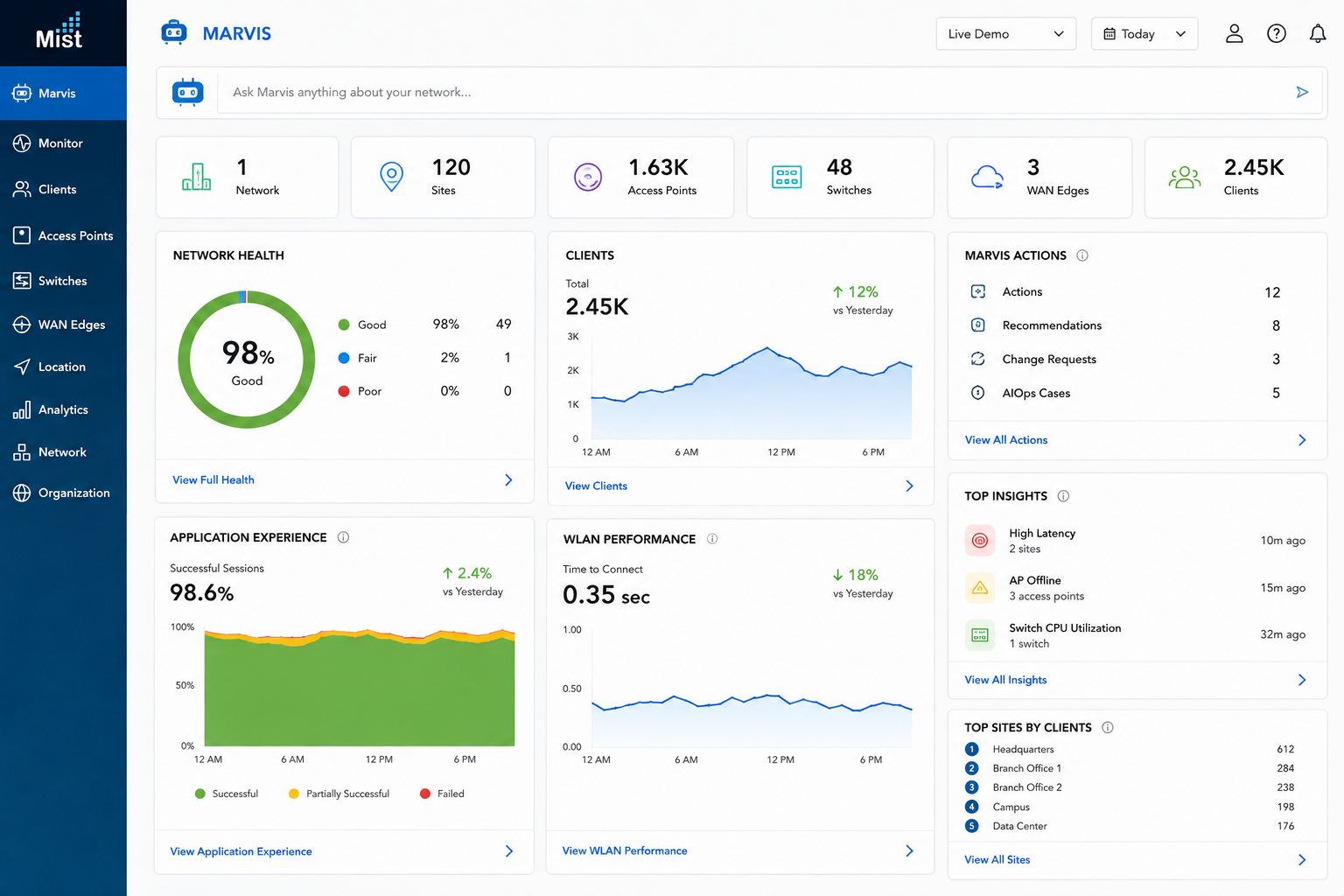The image size is (1344, 896).
Task: Click the Switches card icon
Action: pos(787,177)
